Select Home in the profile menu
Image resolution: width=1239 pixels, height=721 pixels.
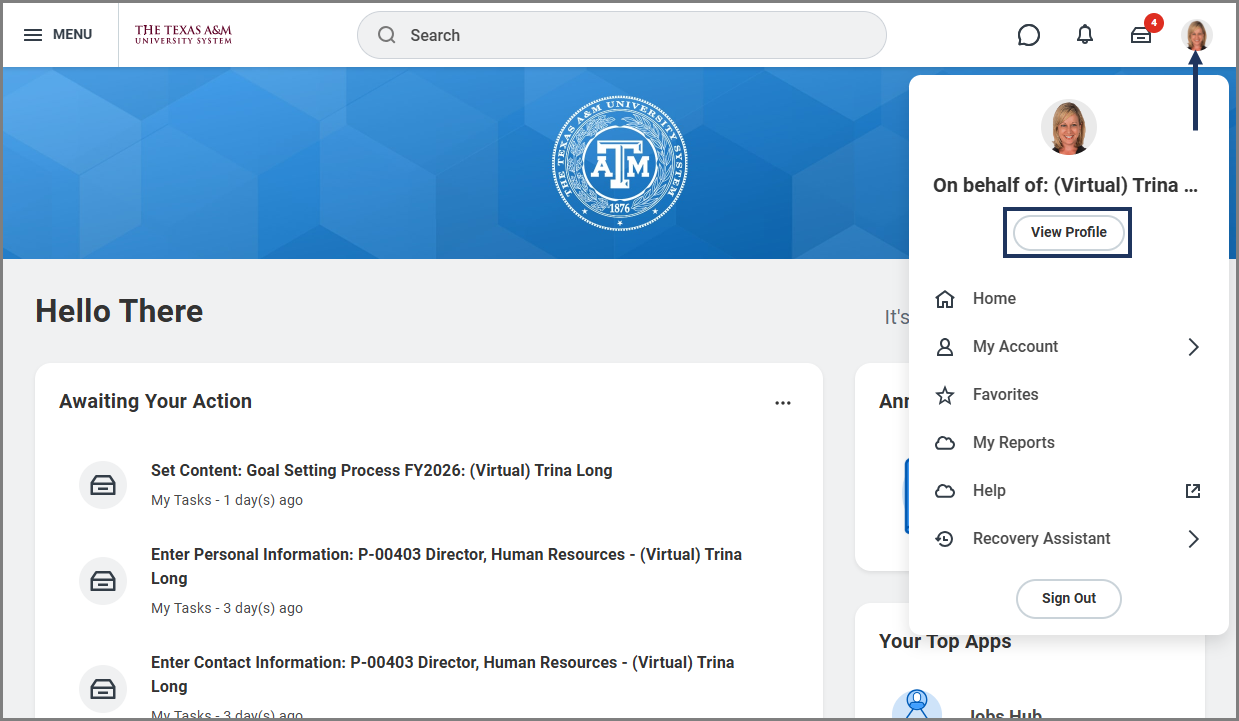click(x=994, y=299)
